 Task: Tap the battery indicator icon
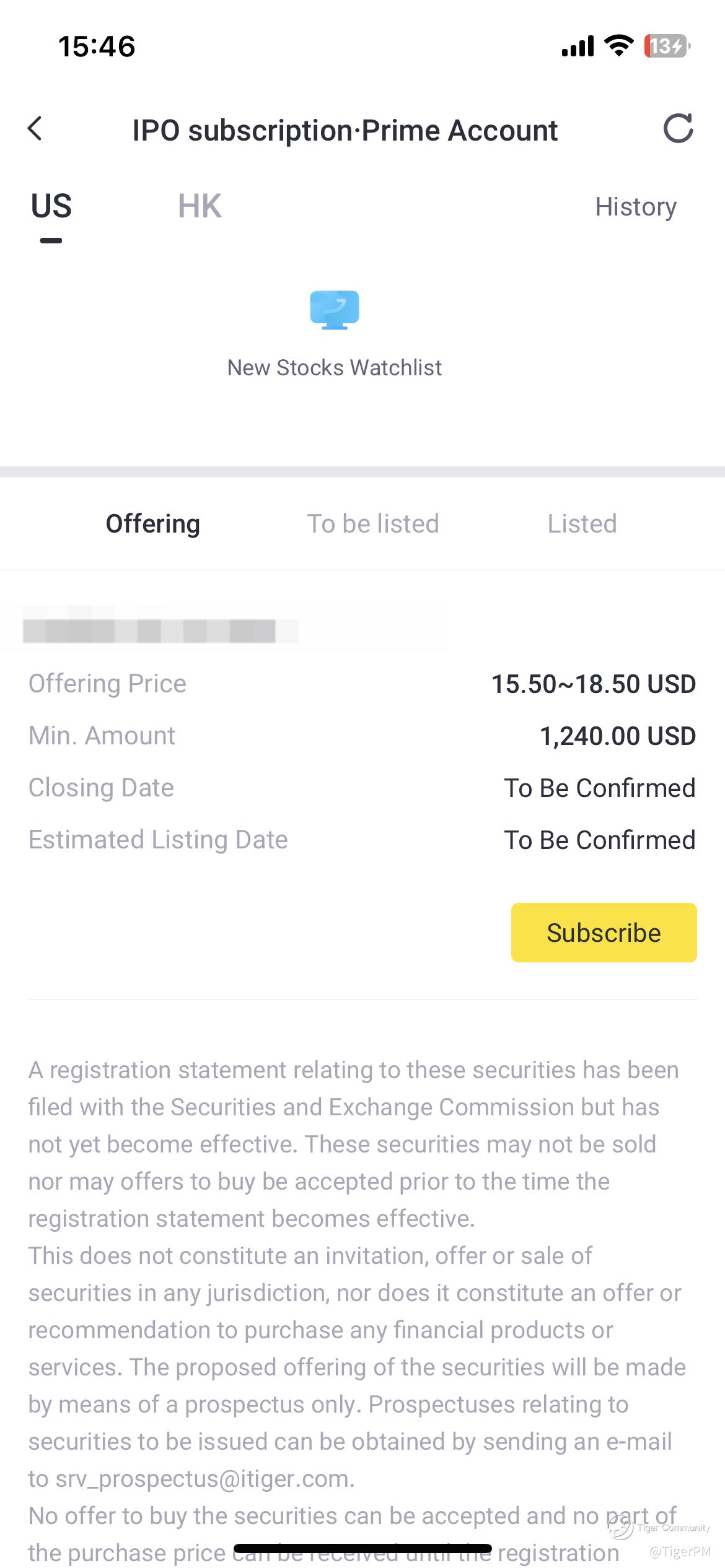tap(667, 46)
